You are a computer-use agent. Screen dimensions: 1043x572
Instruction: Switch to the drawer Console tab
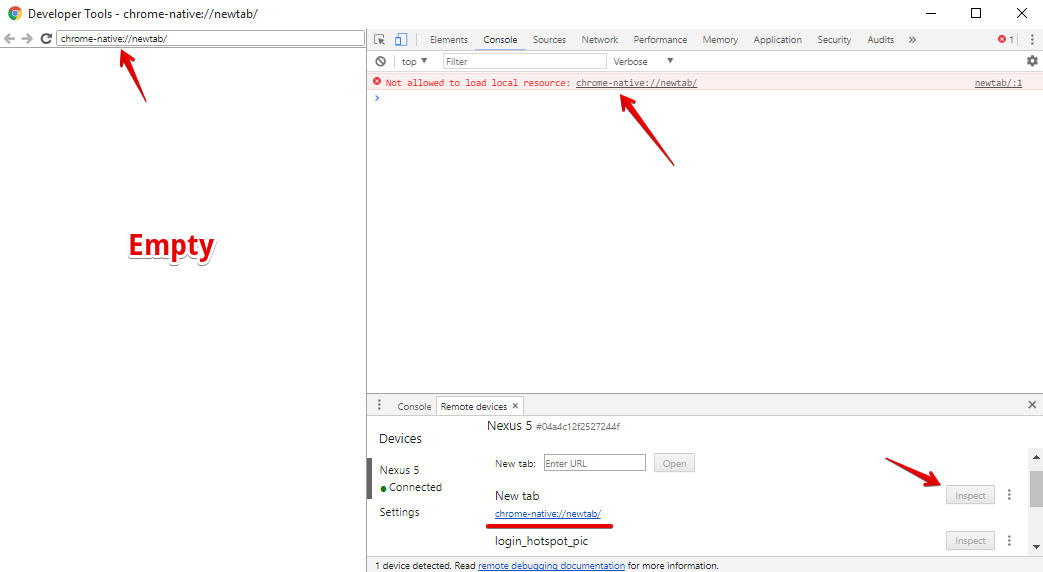click(414, 406)
